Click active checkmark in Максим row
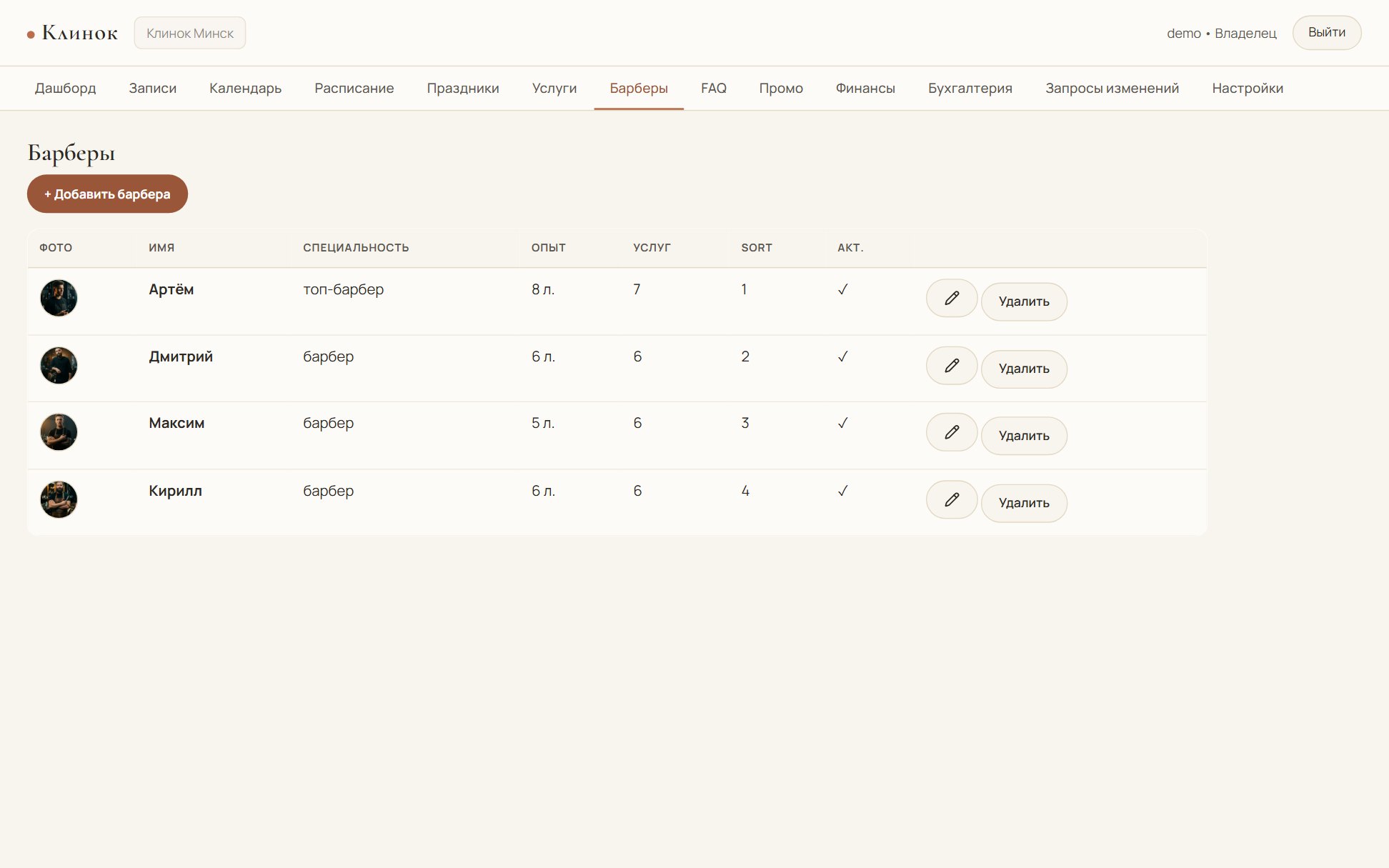 coord(843,423)
